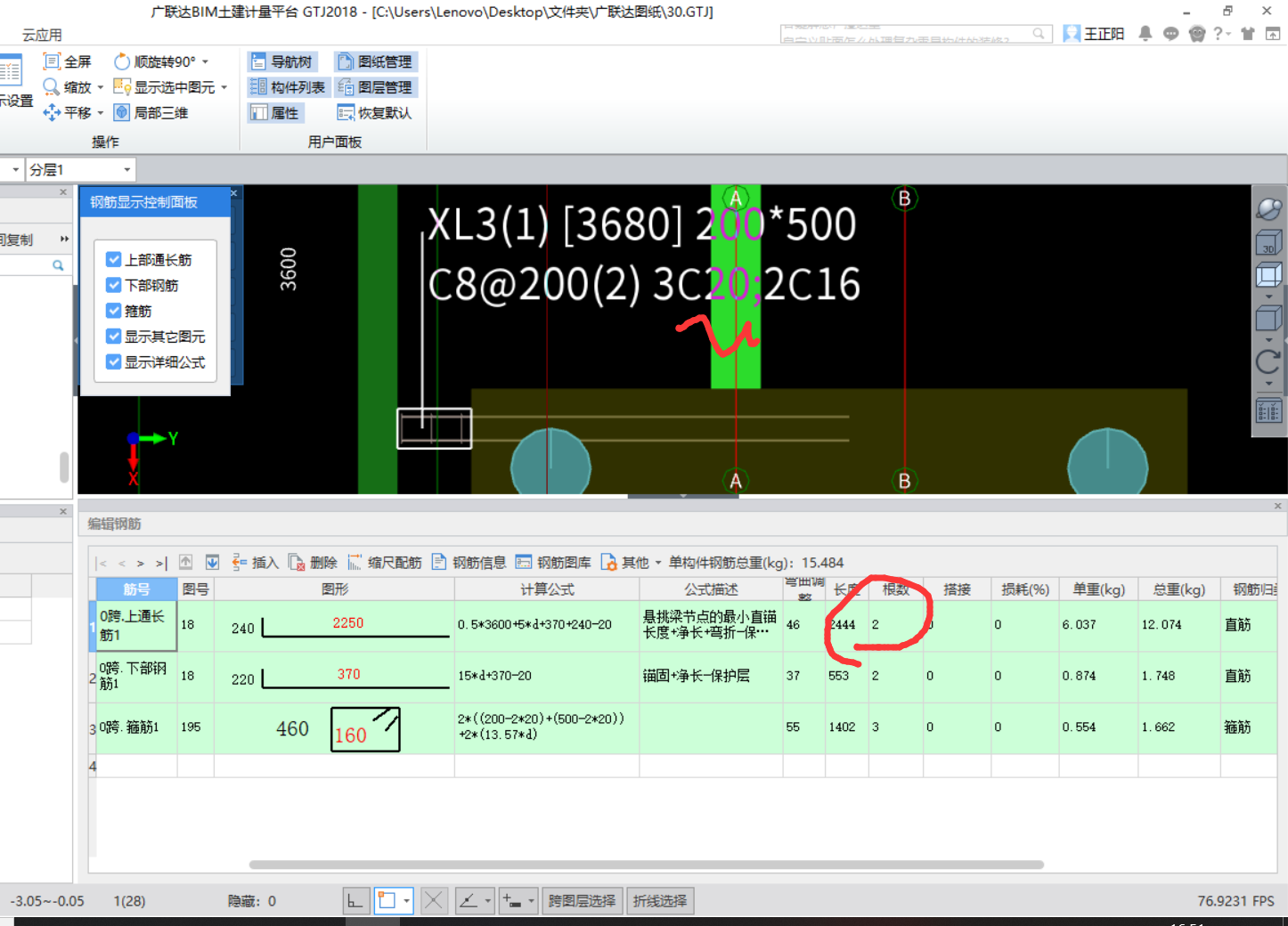Open the 顺旋转90° dropdown arrow
This screenshot has height=926, width=1288.
206,61
